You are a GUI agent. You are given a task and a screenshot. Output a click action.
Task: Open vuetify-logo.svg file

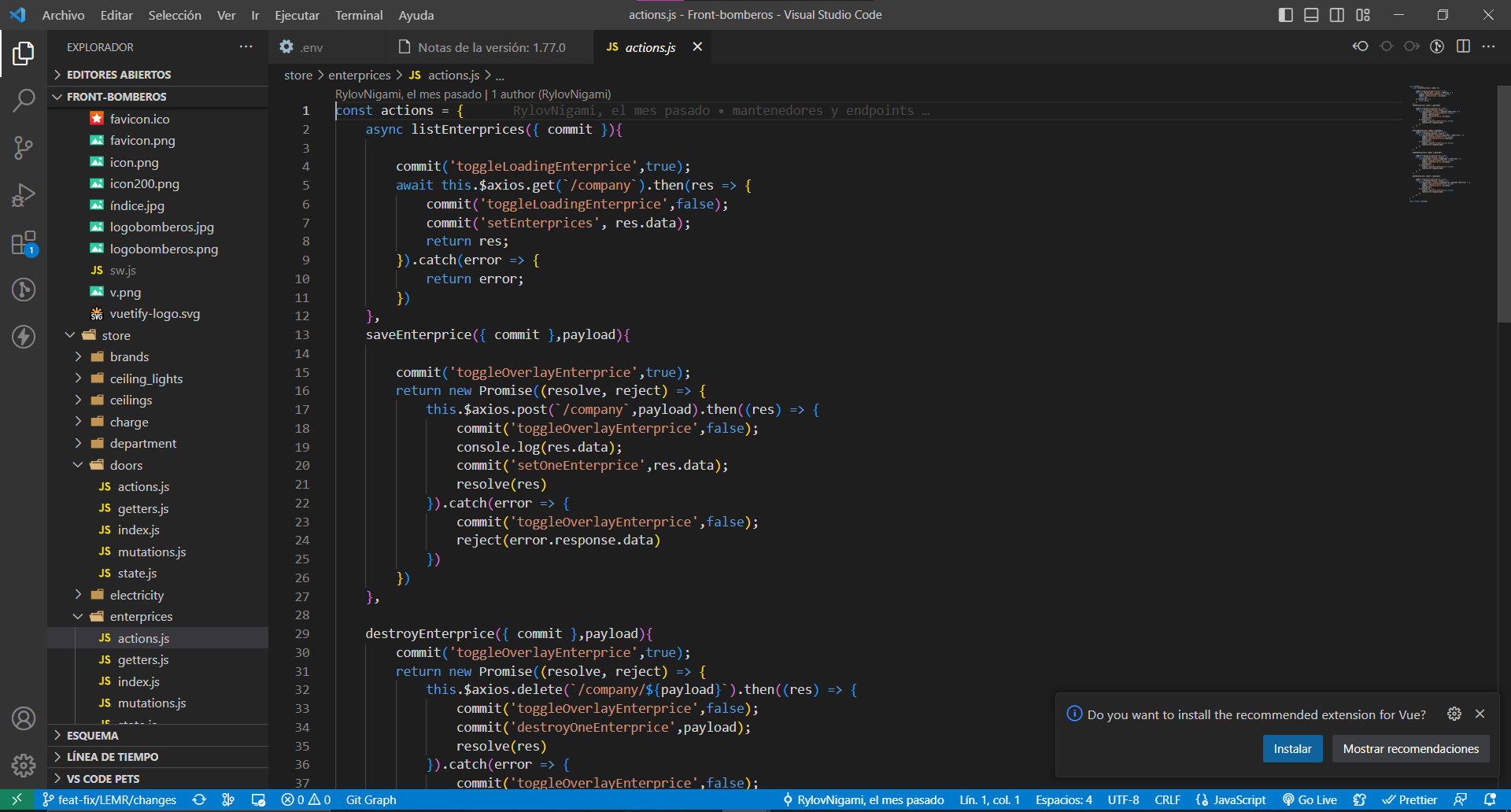pyautogui.click(x=155, y=313)
